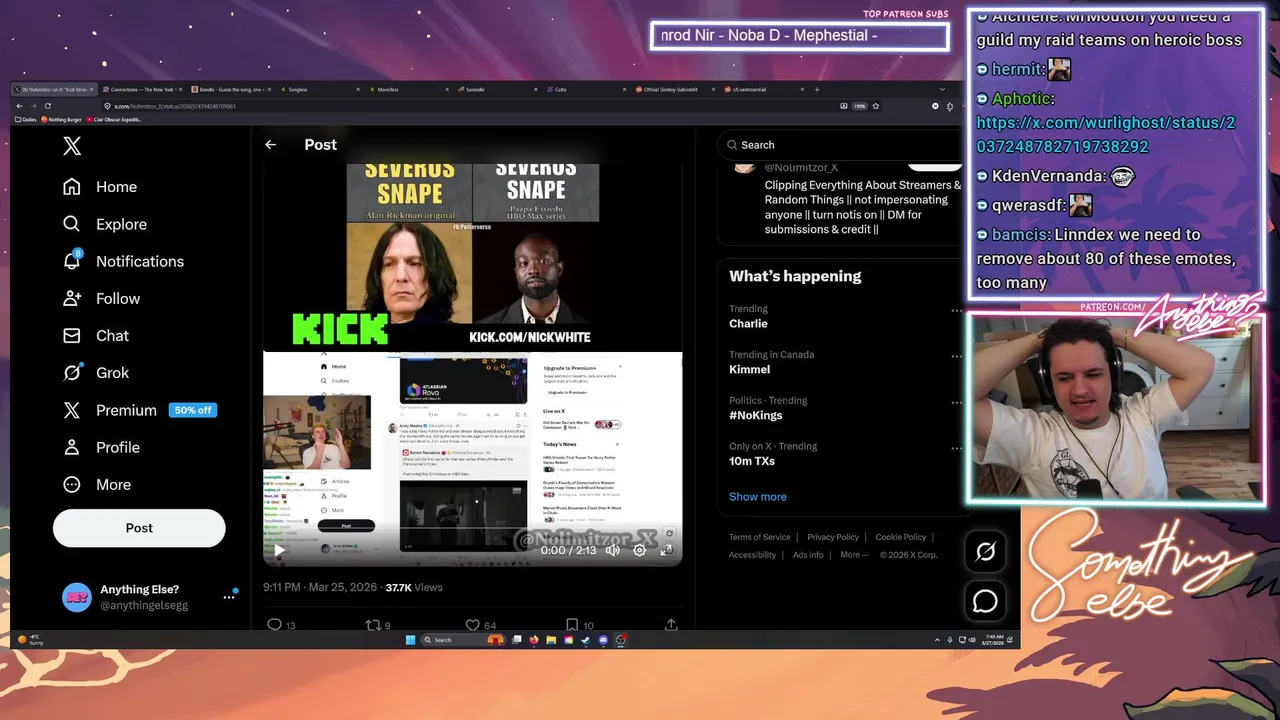The image size is (1280, 720).
Task: Open Terms of Service link
Action: pos(759,537)
